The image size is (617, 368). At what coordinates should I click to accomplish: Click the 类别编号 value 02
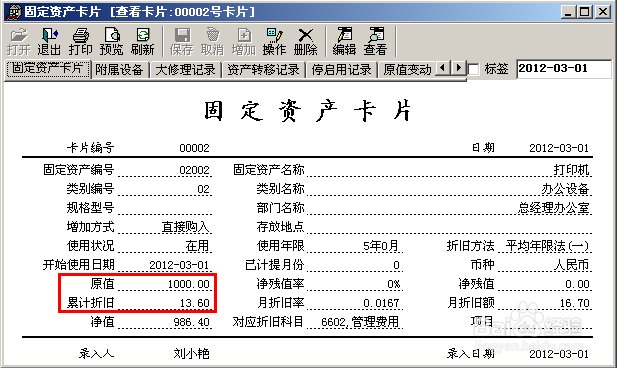(x=203, y=189)
